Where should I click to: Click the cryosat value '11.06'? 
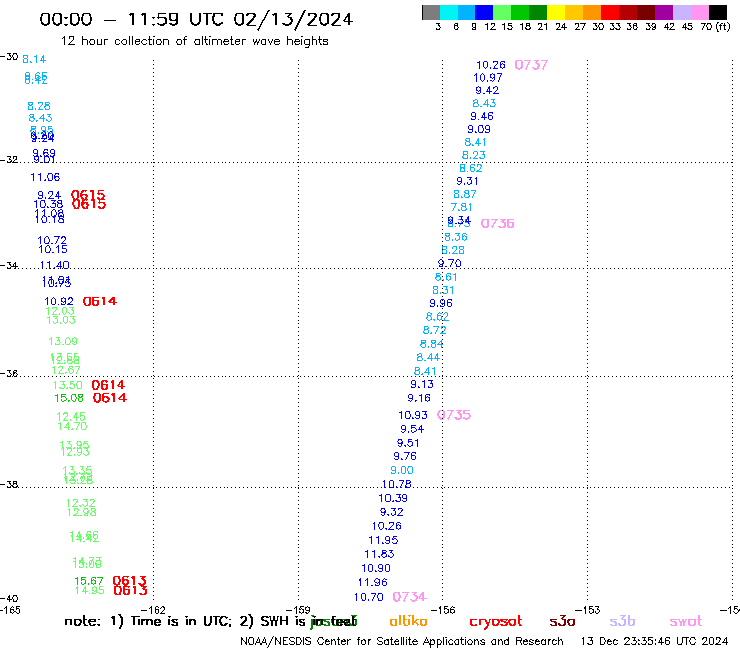[45, 177]
